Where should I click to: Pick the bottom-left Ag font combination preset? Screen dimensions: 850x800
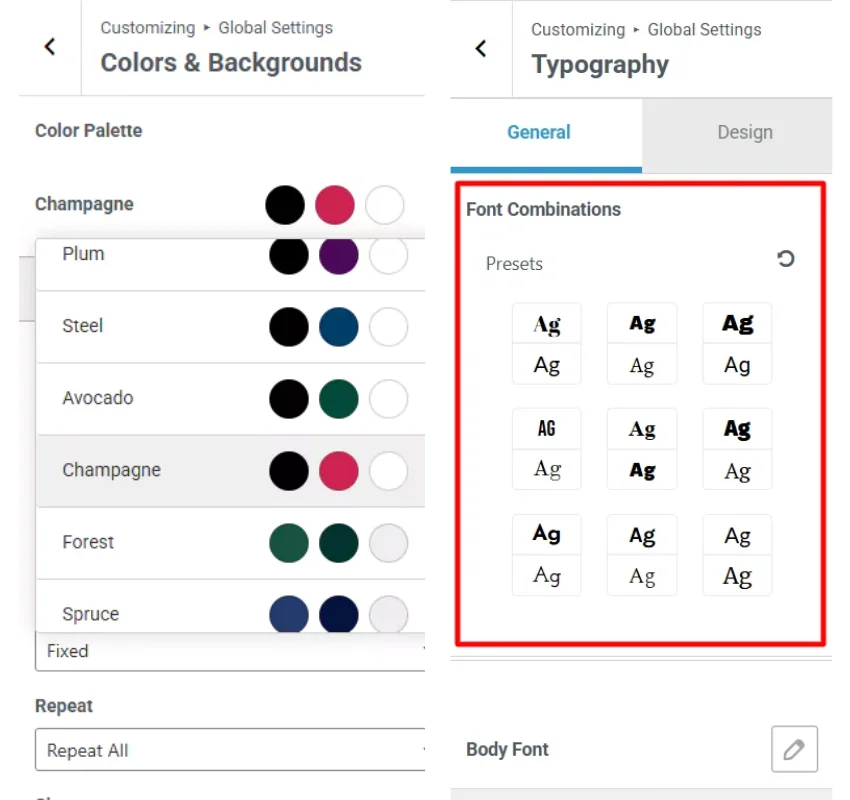tap(546, 554)
